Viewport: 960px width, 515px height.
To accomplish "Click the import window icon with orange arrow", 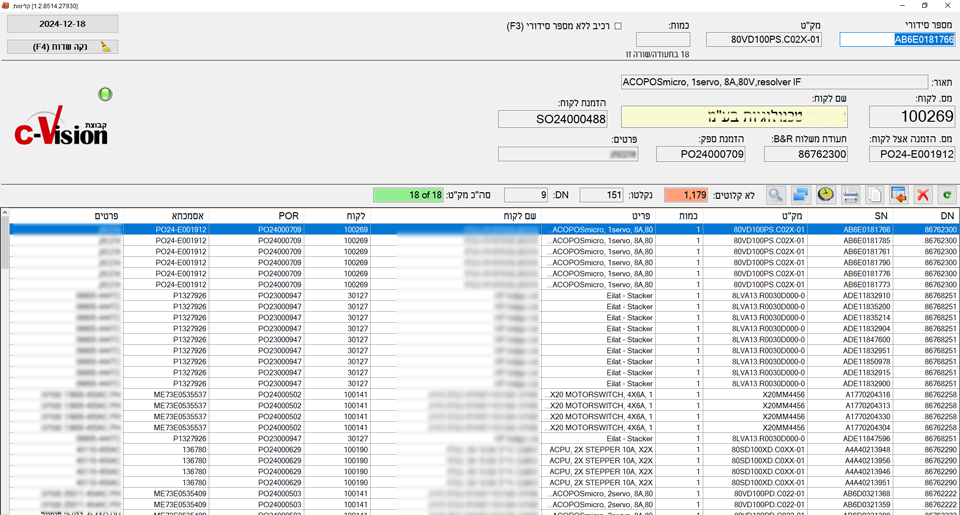I will pyautogui.click(x=899, y=195).
